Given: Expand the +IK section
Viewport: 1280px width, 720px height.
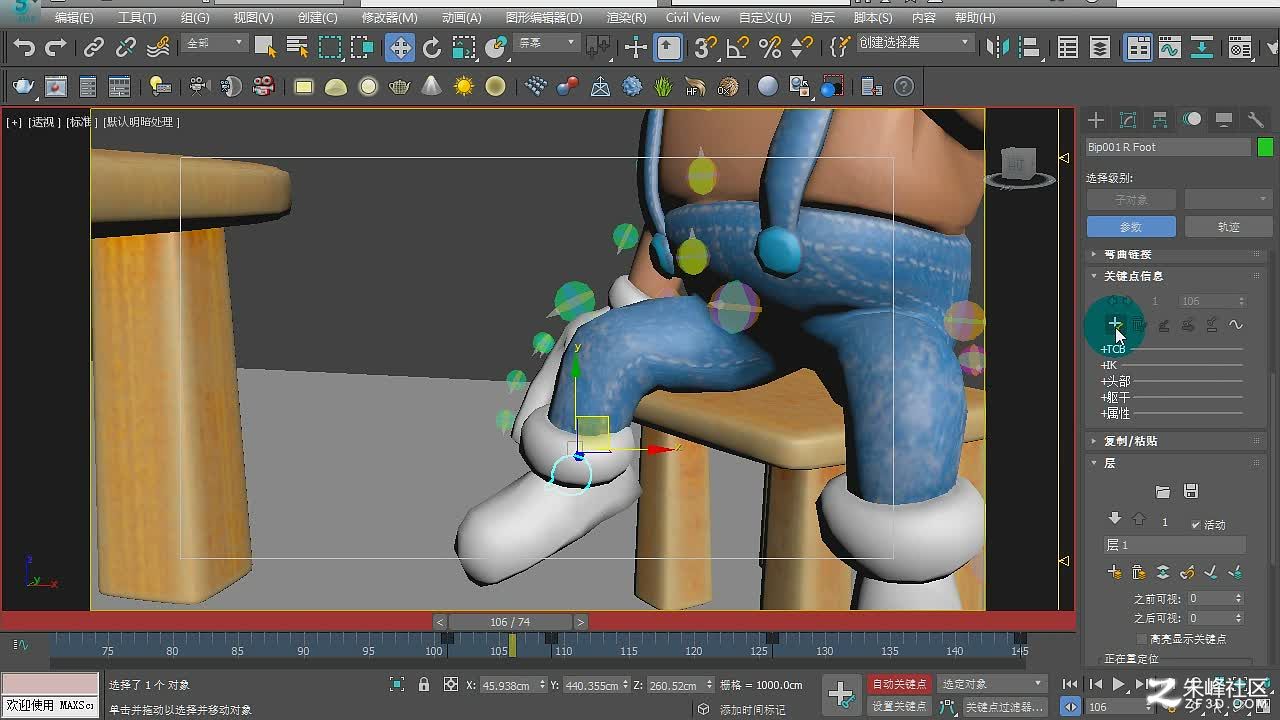Looking at the screenshot, I should tap(1108, 365).
